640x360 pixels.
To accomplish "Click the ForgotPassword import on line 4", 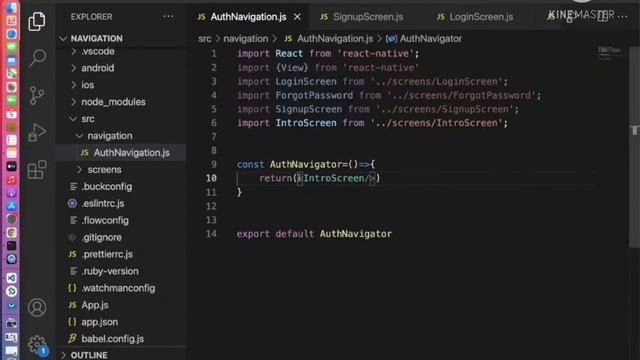I will click(389, 96).
